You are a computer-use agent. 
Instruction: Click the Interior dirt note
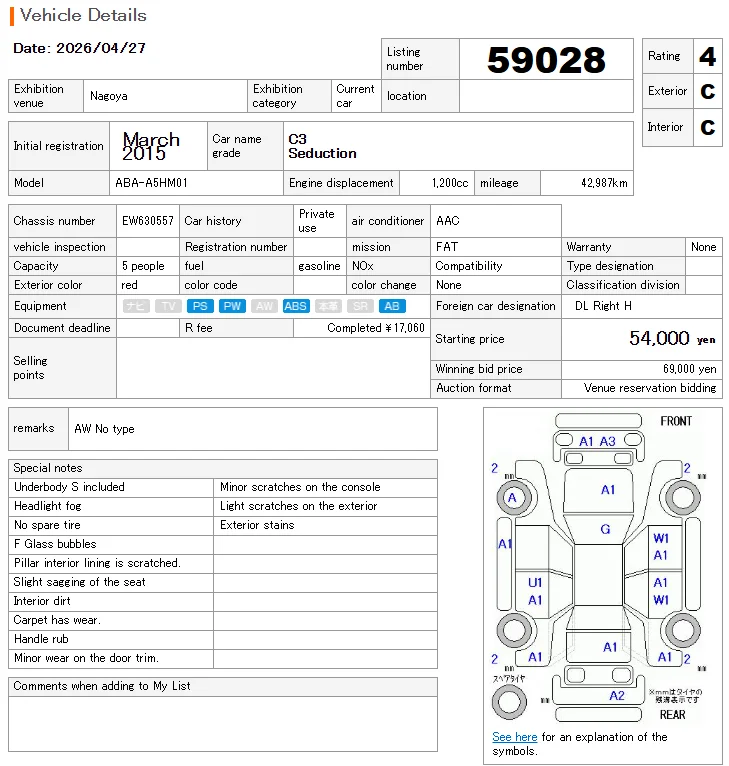[42, 601]
